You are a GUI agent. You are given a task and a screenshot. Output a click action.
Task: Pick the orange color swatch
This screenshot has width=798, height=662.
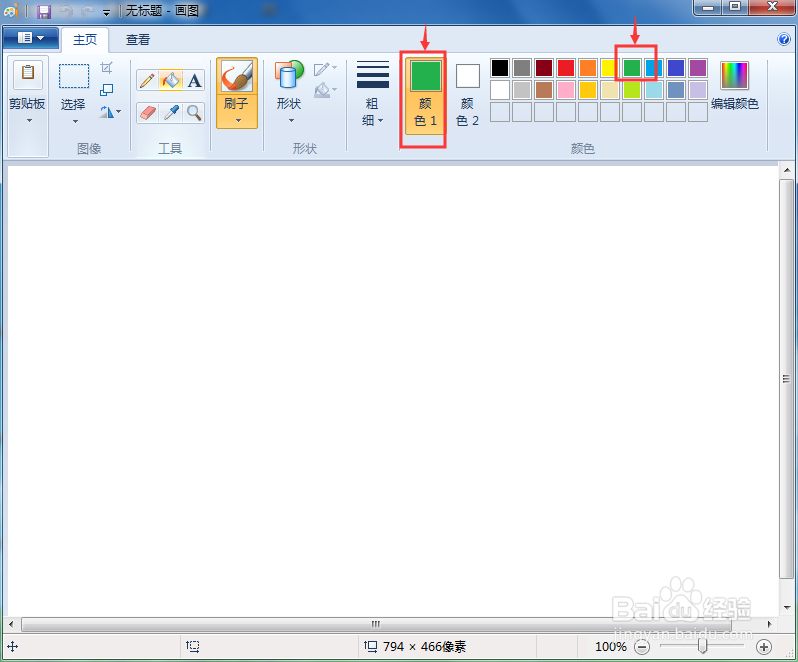click(588, 68)
